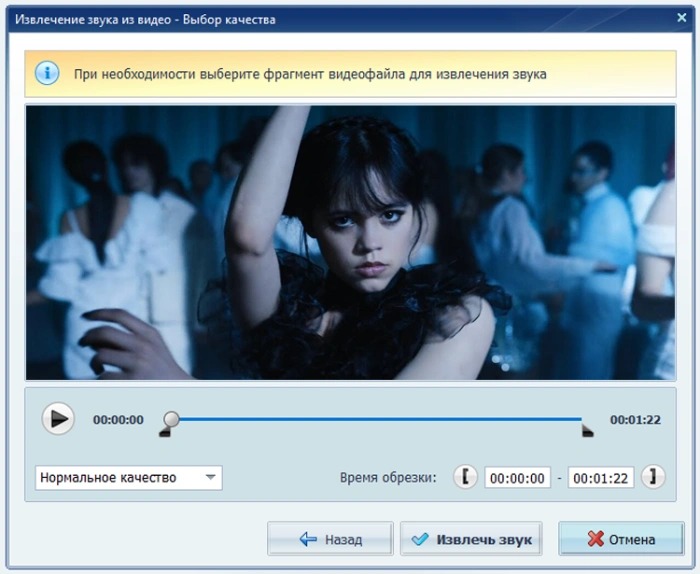Click the right trim end marker
This screenshot has width=700, height=574.
coord(588,431)
